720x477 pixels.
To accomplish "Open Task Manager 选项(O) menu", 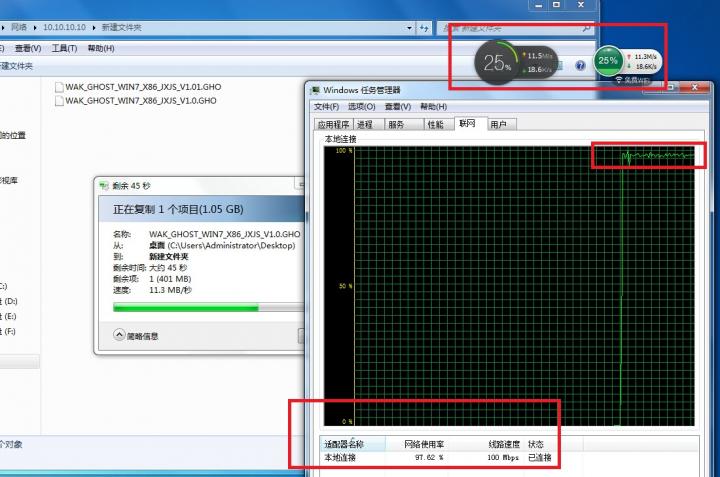I will pos(361,107).
